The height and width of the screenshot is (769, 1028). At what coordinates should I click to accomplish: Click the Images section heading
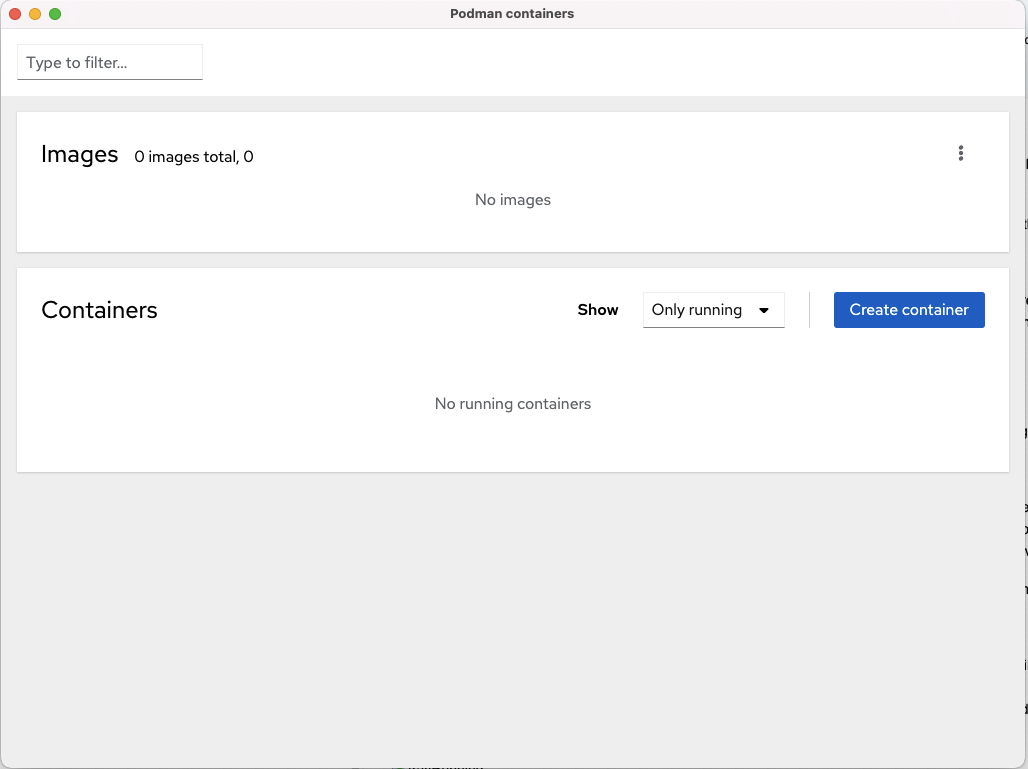[x=79, y=154]
